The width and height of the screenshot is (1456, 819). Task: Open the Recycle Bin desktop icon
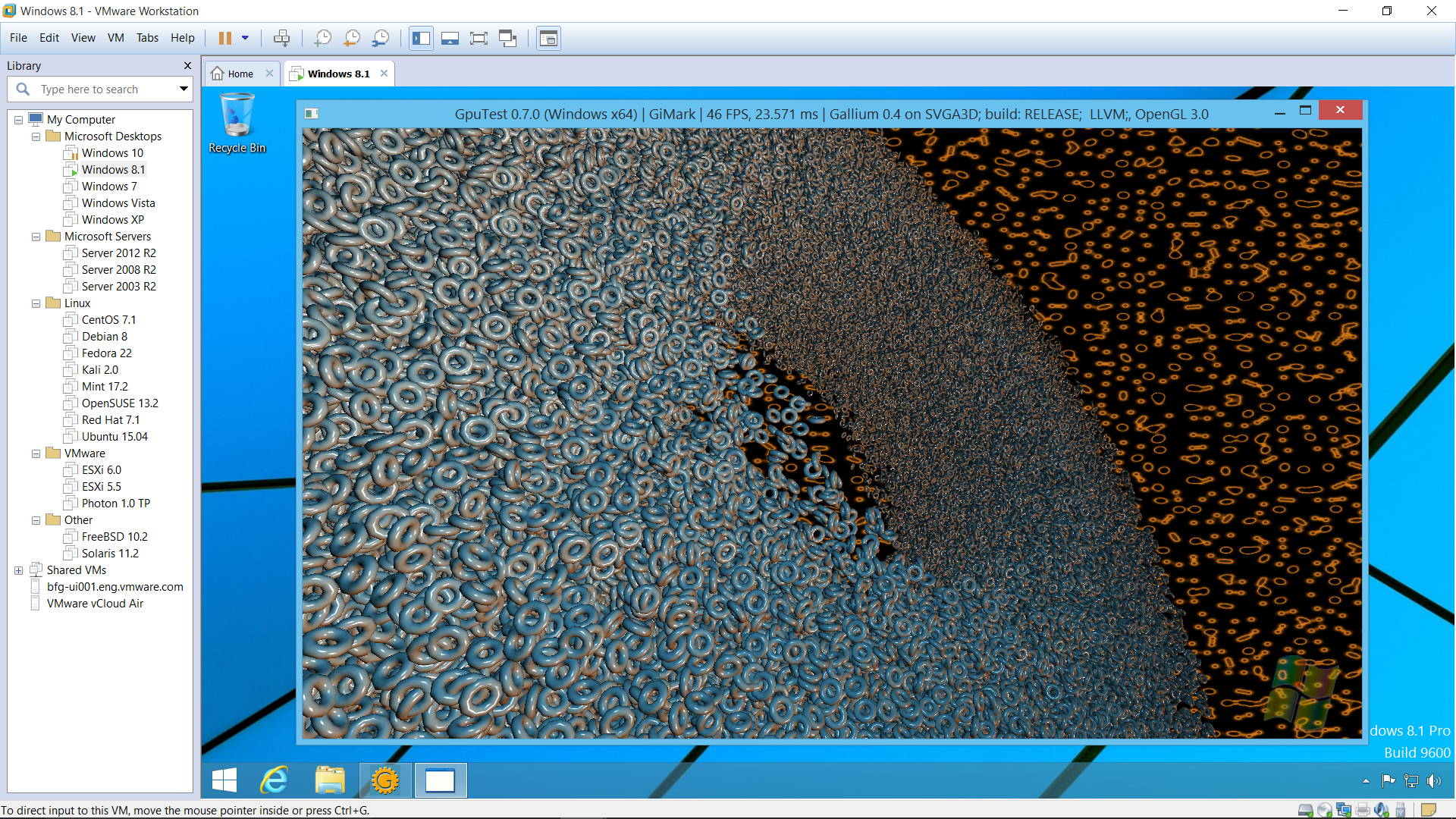(237, 123)
